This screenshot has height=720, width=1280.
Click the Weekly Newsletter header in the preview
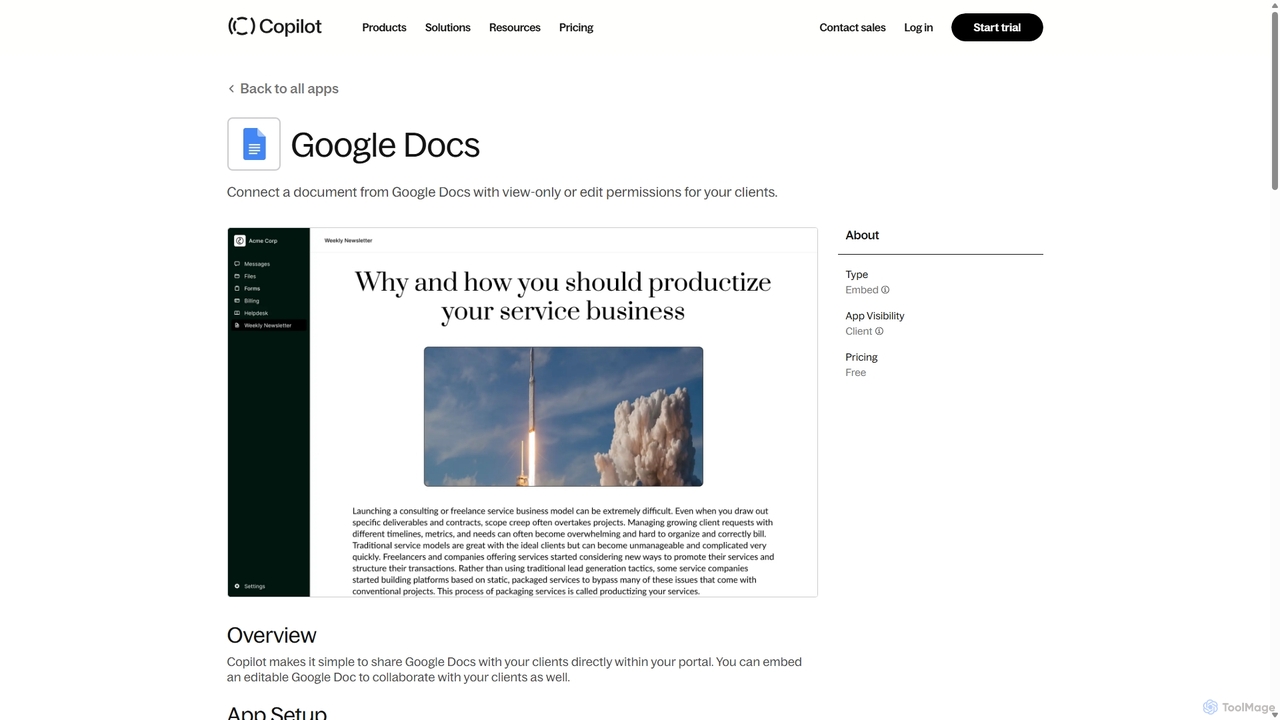pos(348,240)
